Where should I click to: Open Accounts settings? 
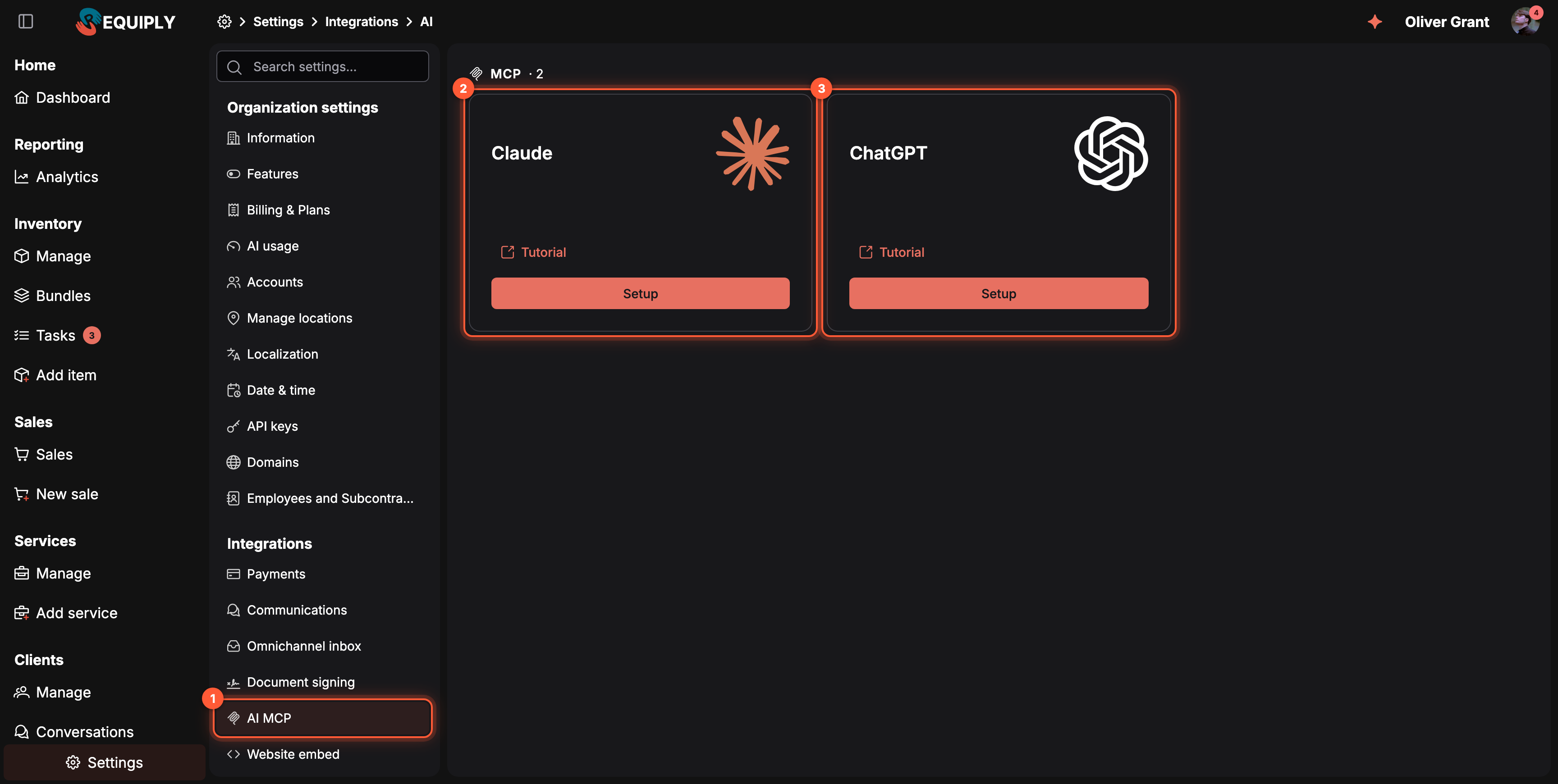[x=265, y=282]
